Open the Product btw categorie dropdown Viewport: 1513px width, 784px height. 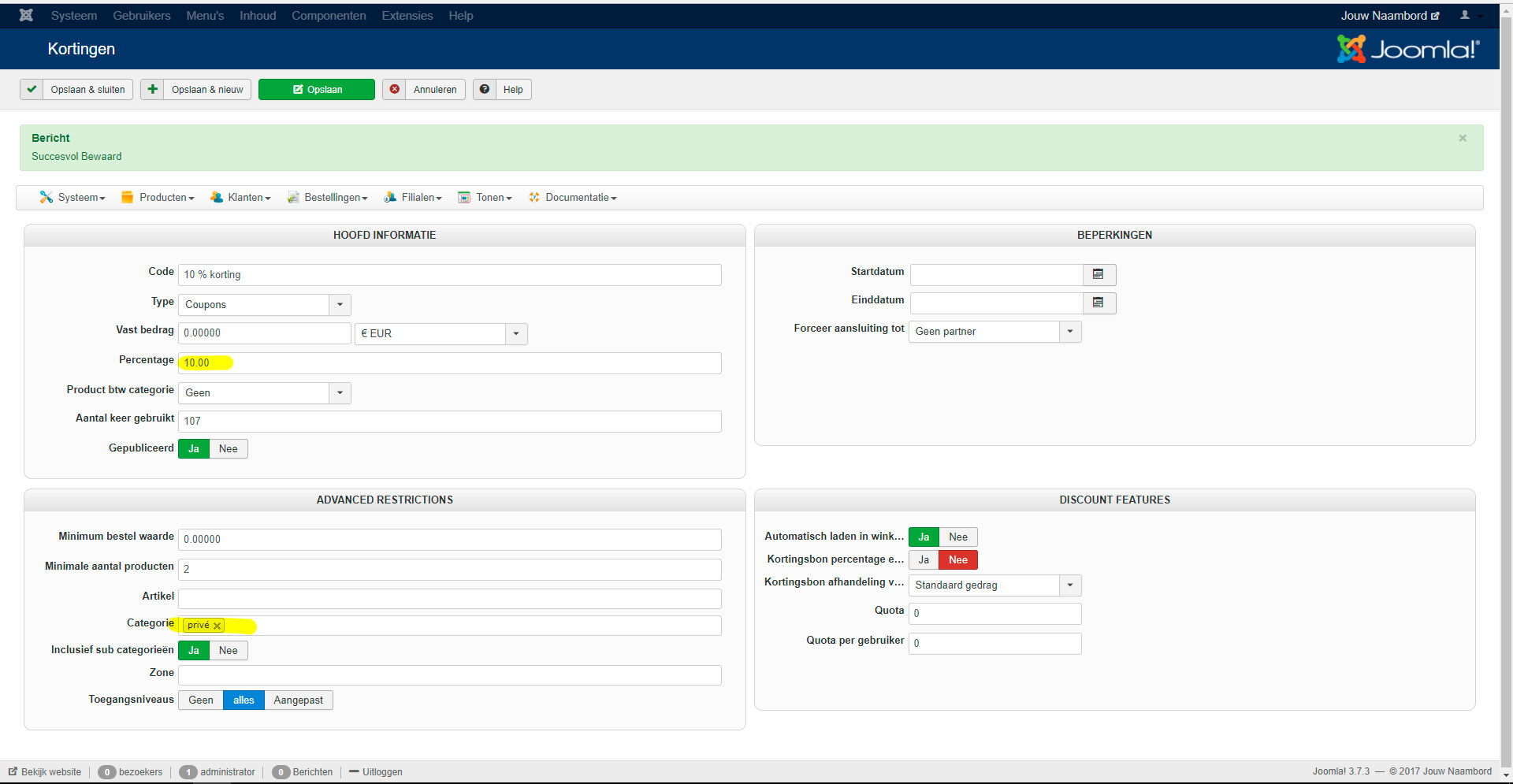click(265, 392)
